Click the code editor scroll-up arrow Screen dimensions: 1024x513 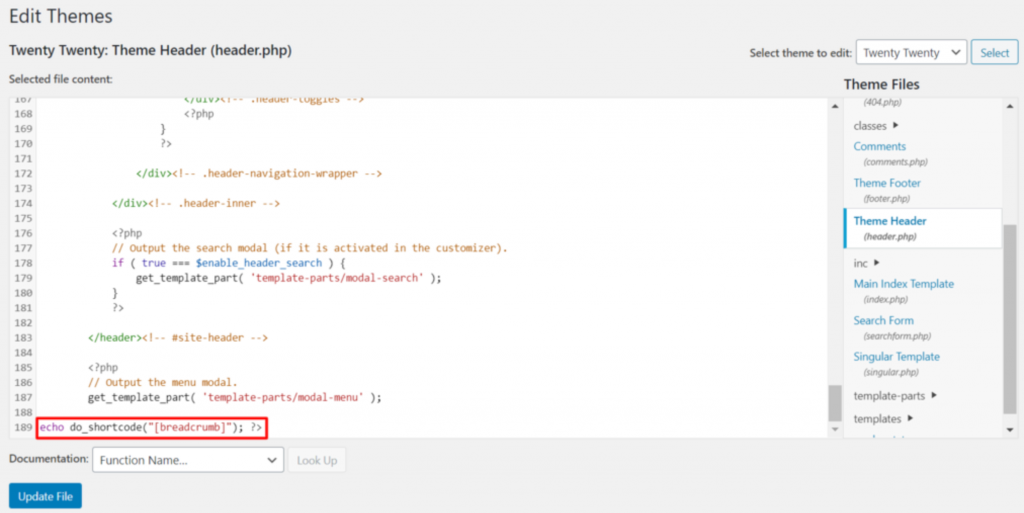click(x=835, y=106)
